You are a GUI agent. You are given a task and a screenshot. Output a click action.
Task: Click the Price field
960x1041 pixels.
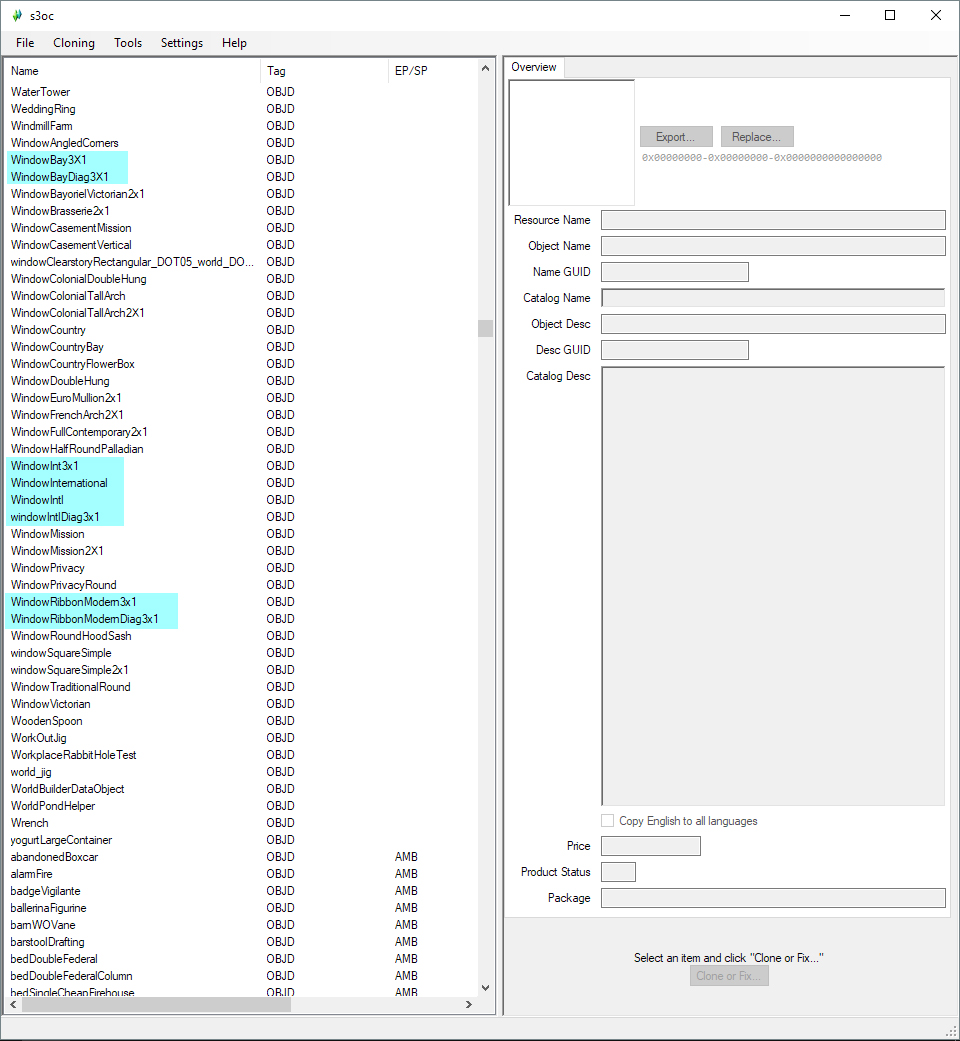(651, 846)
